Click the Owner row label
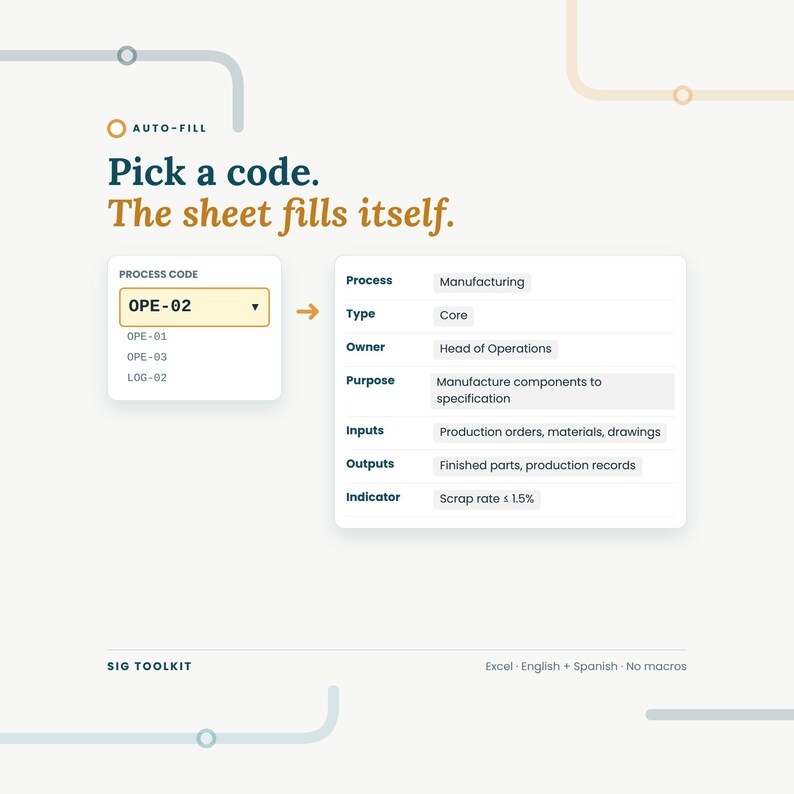This screenshot has width=794, height=794. 366,347
